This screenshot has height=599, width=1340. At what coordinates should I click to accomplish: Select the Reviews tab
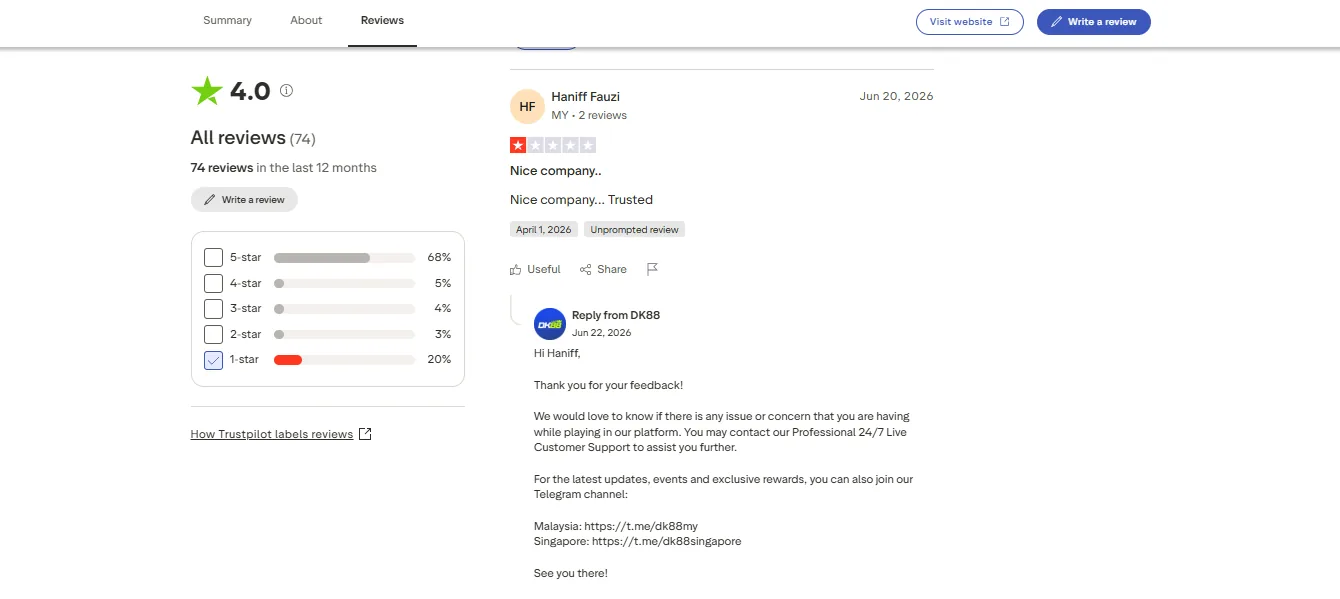[x=382, y=21]
